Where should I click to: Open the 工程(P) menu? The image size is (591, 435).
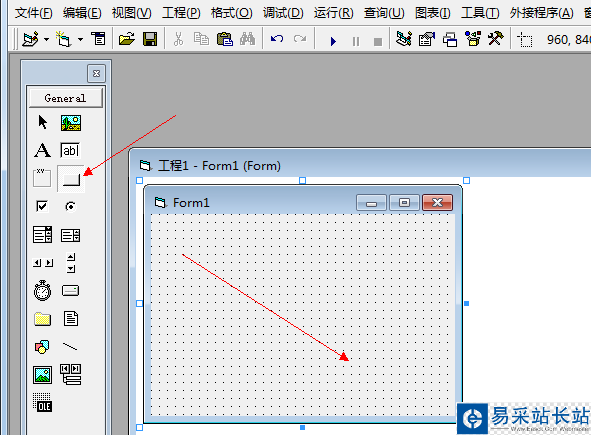pos(181,13)
